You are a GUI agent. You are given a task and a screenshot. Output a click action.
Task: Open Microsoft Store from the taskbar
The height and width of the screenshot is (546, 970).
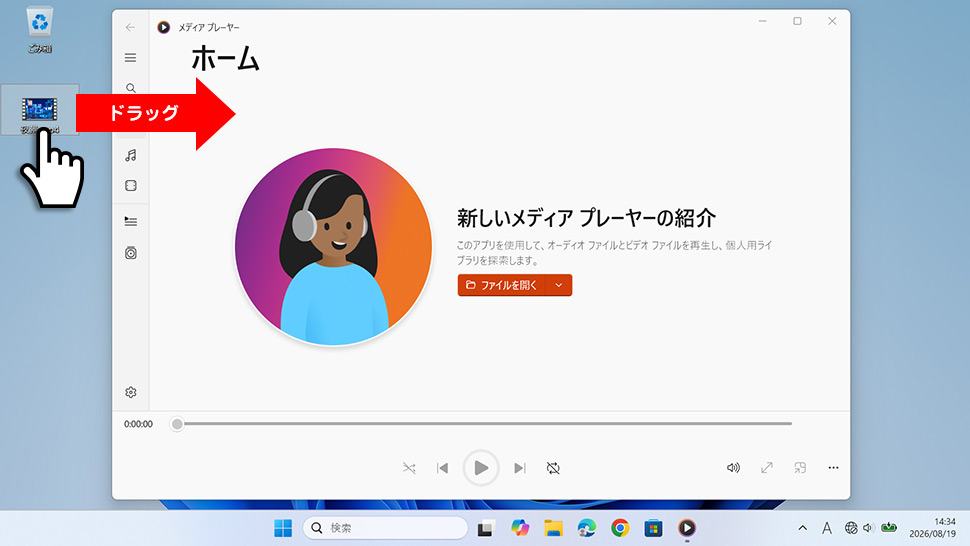click(653, 528)
